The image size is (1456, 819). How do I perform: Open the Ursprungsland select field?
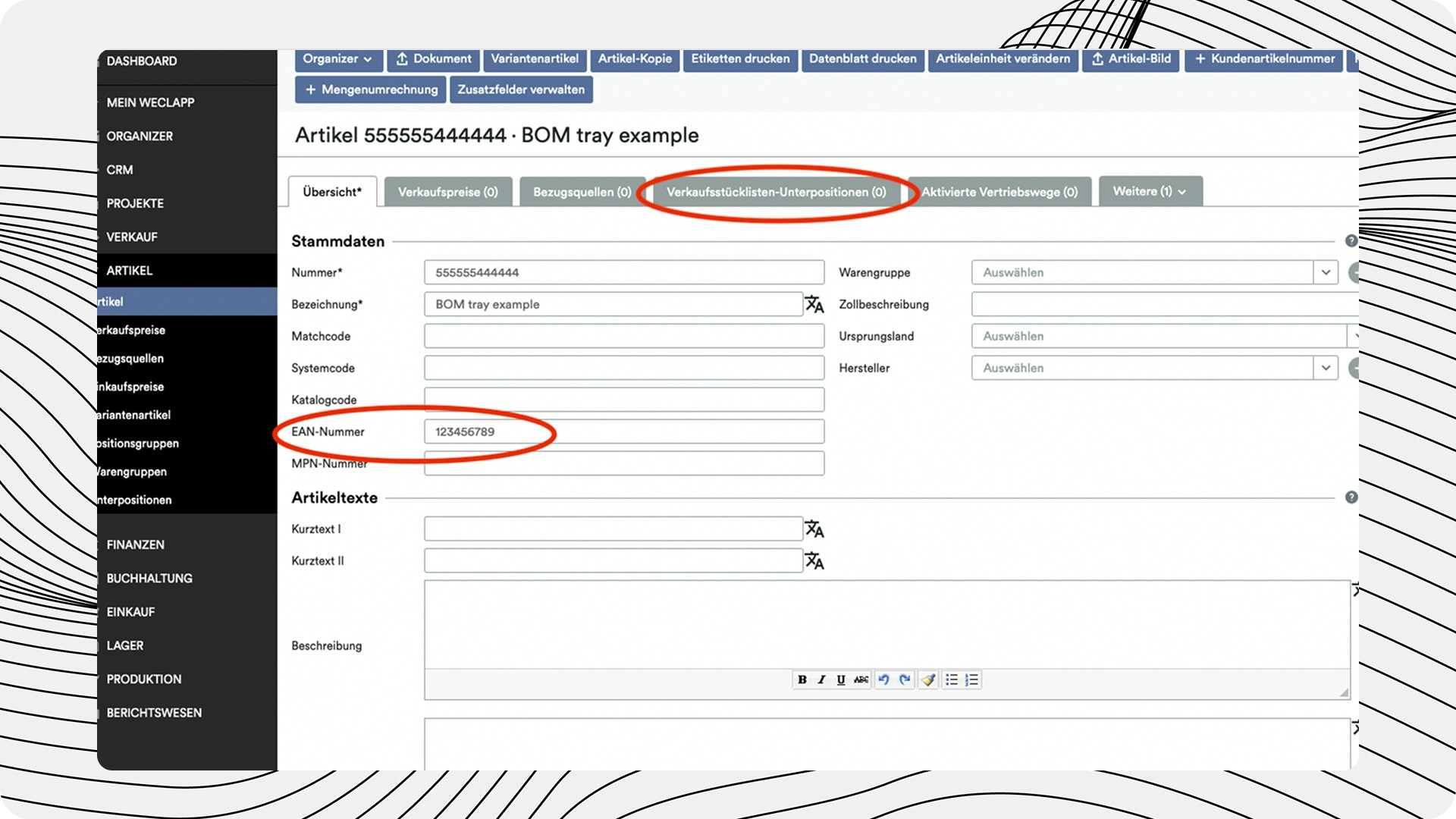tap(1165, 336)
